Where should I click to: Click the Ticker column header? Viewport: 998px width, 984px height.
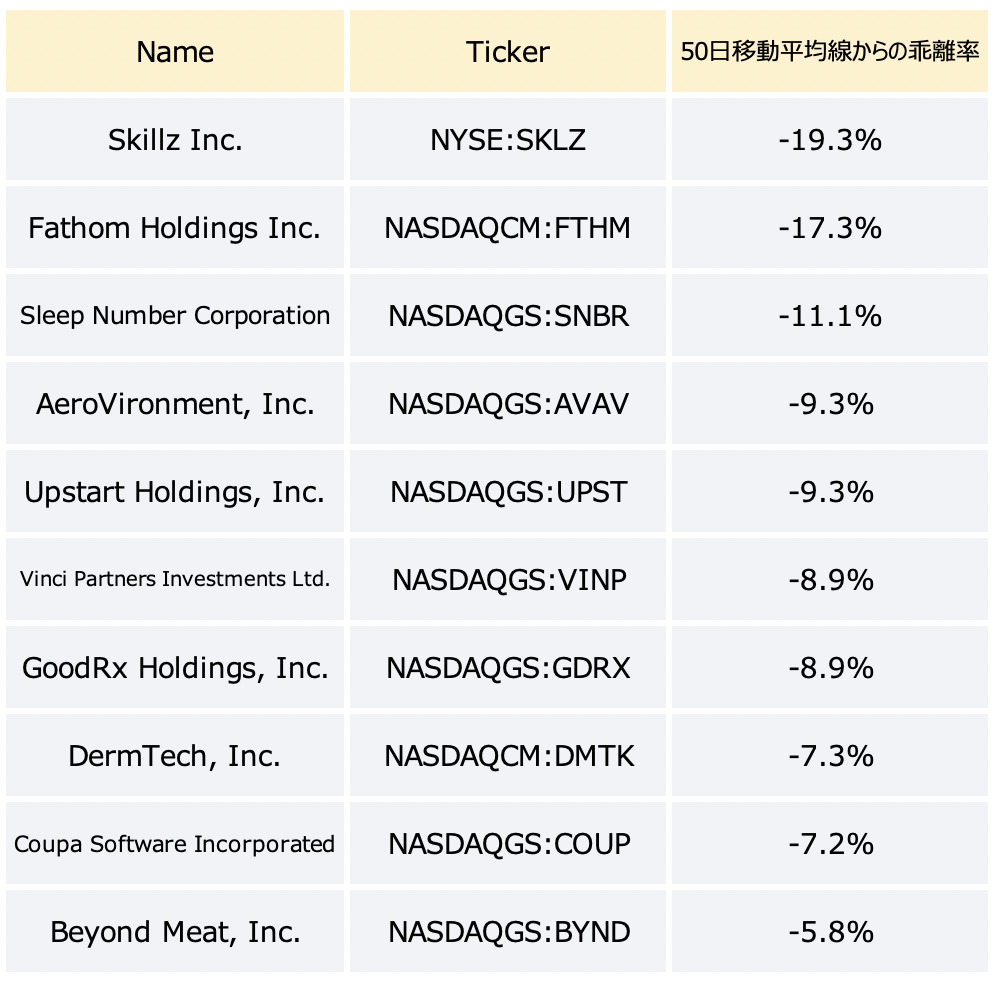click(x=508, y=51)
